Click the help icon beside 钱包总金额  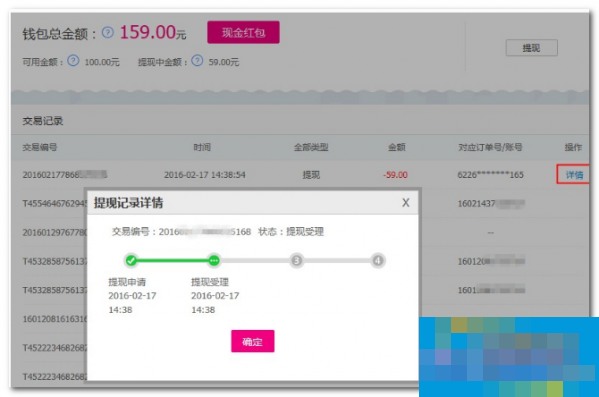(x=108, y=32)
